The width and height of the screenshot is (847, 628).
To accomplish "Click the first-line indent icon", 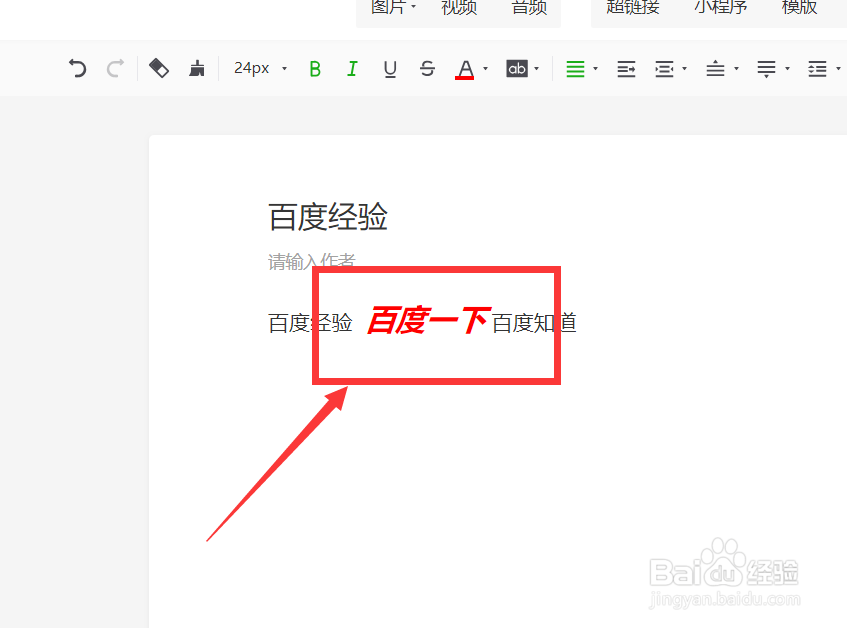I will pos(626,69).
